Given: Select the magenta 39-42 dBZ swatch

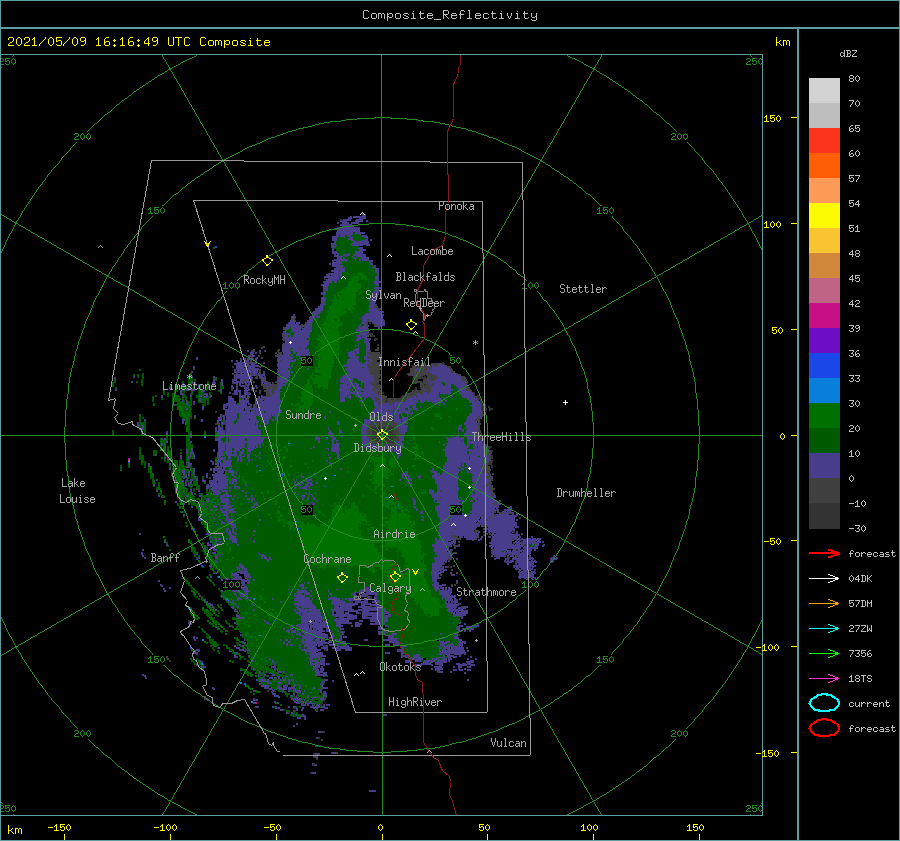Looking at the screenshot, I should coord(824,316).
